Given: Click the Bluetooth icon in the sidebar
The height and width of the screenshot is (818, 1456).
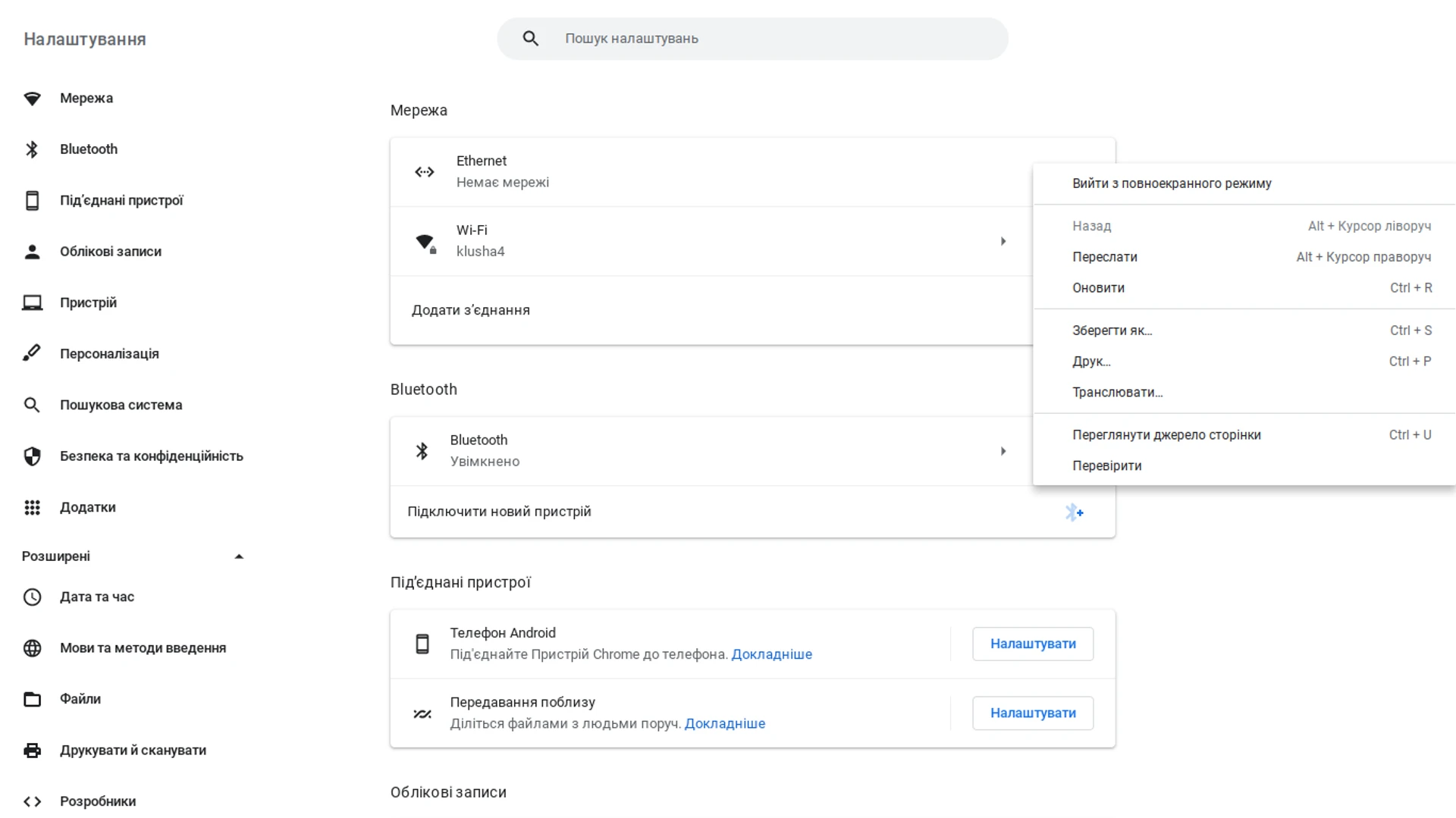Looking at the screenshot, I should click(32, 149).
